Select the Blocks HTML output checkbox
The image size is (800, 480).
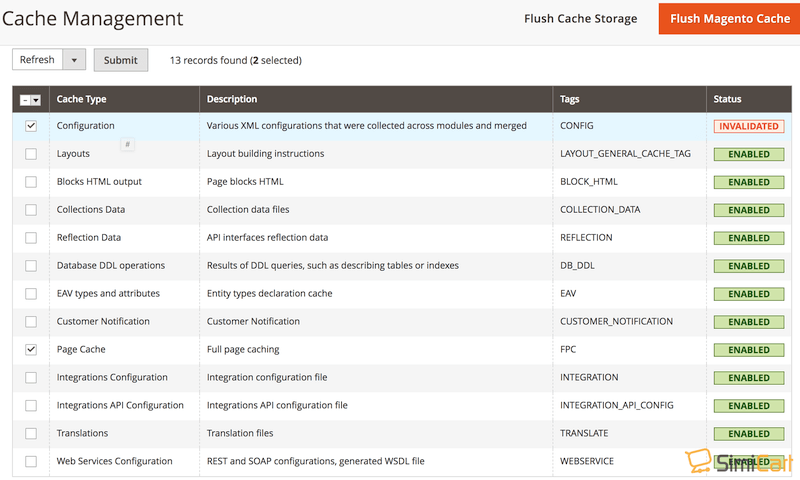point(31,182)
